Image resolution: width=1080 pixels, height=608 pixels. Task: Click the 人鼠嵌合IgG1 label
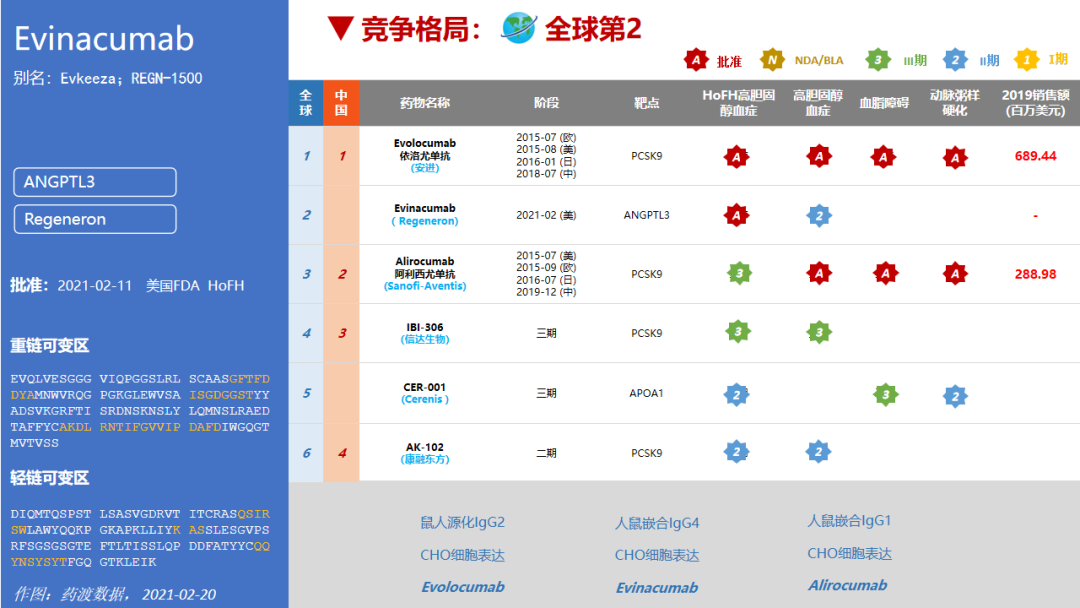[x=849, y=521]
